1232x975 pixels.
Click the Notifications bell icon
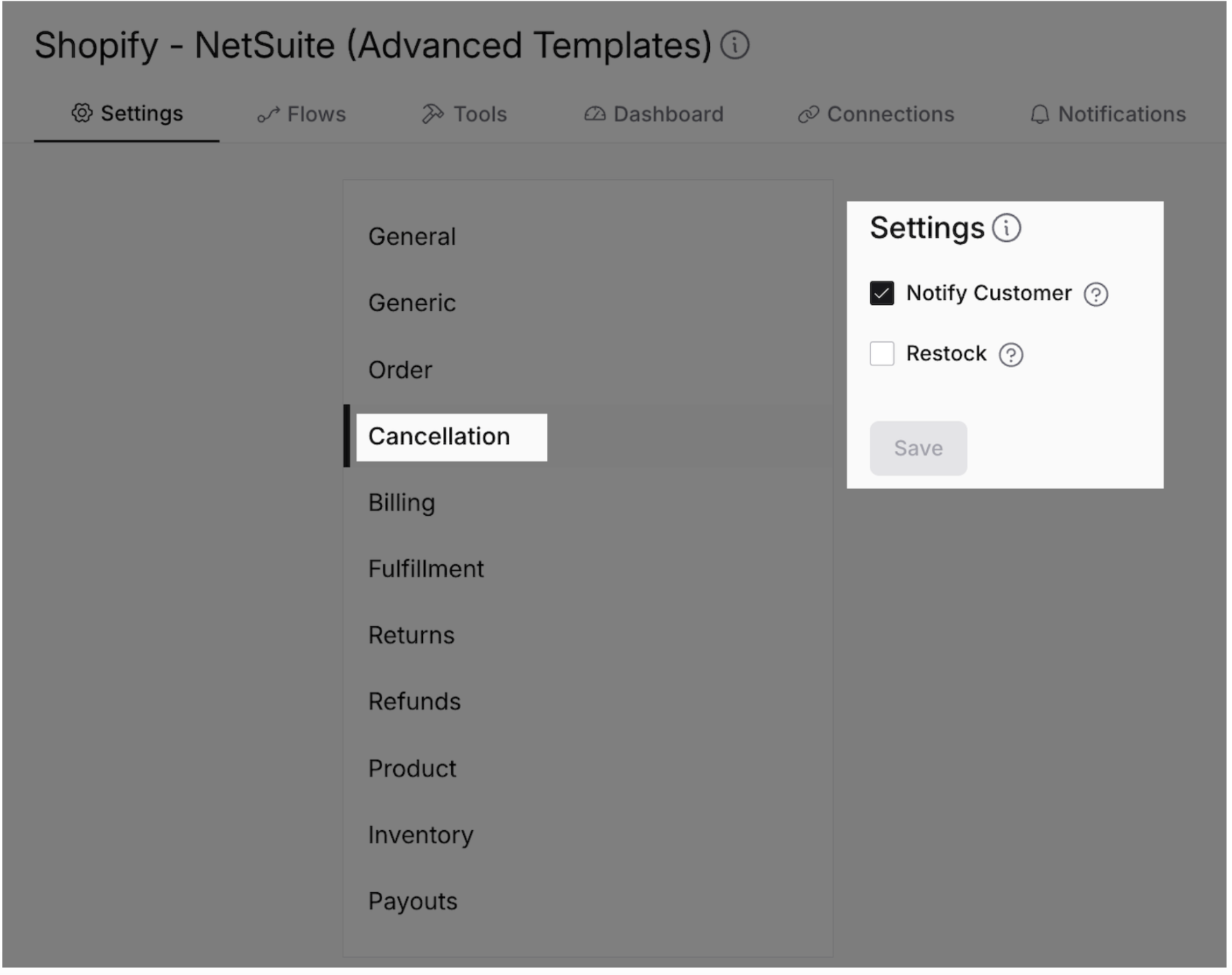1041,114
